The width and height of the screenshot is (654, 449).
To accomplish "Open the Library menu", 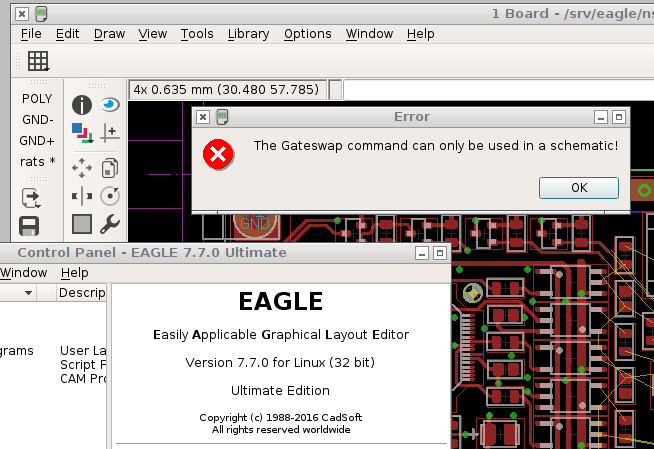I will 248,34.
